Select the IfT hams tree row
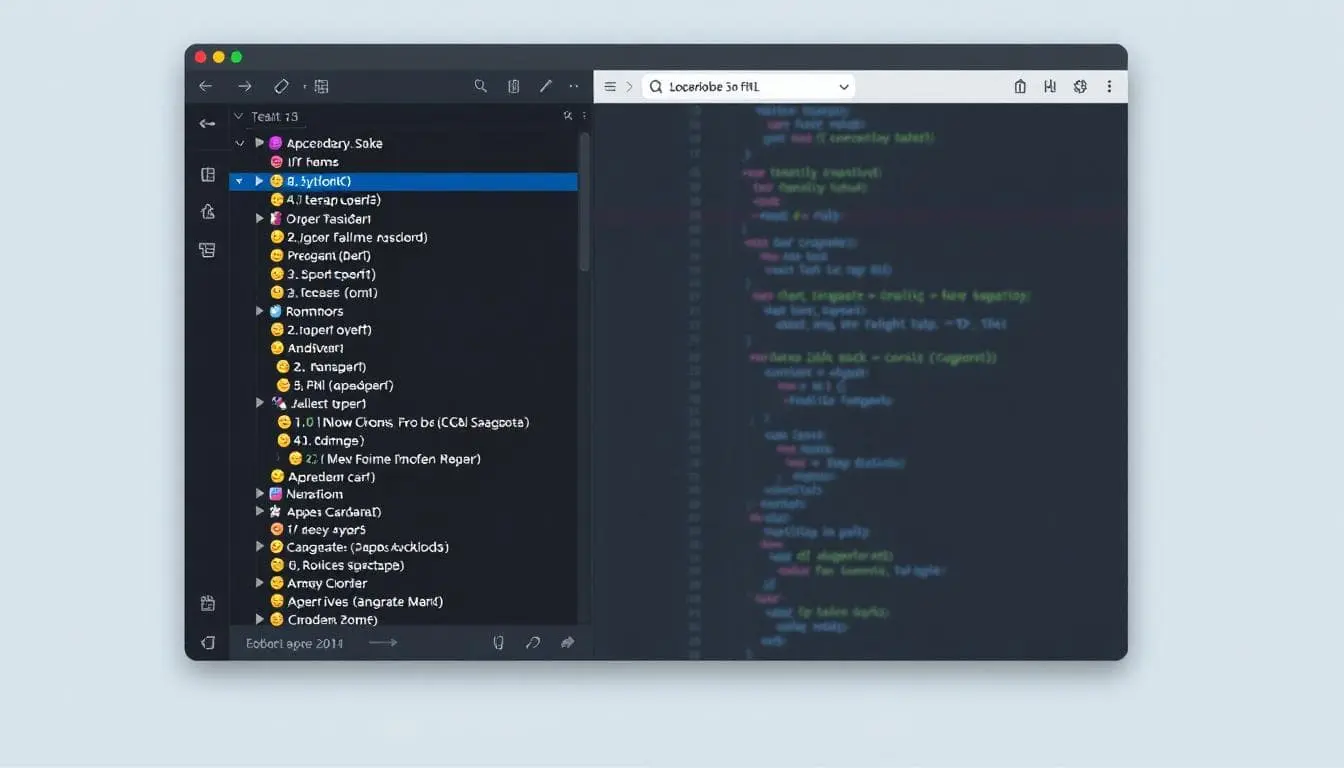1344x768 pixels. [403, 162]
